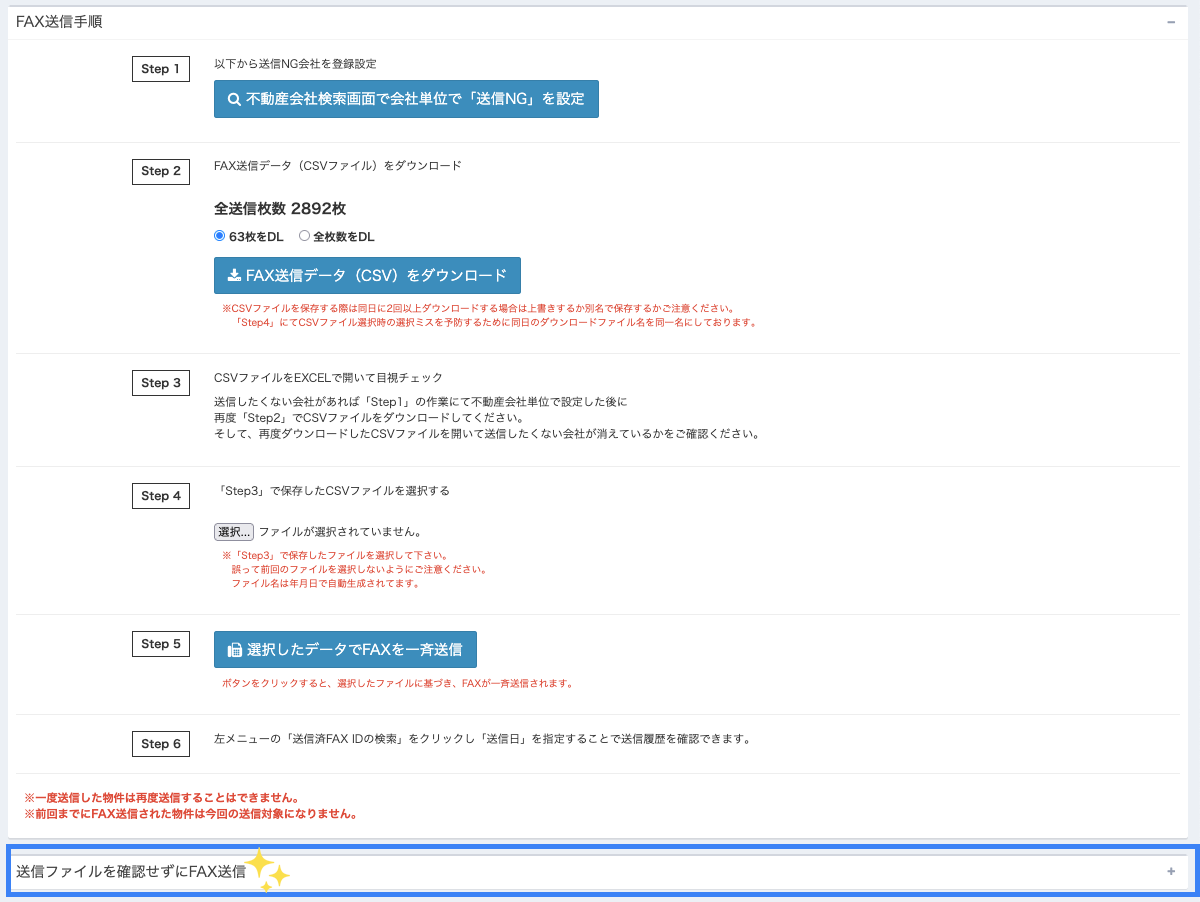Click the 全送信枚数 2892枚 text
Screen dimensions: 1200x902
click(x=280, y=209)
